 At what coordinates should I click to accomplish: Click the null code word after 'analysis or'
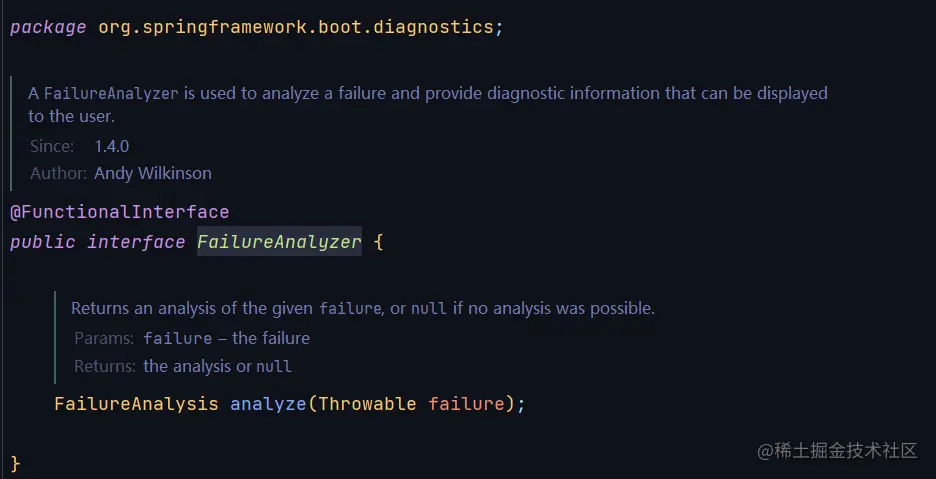(274, 366)
